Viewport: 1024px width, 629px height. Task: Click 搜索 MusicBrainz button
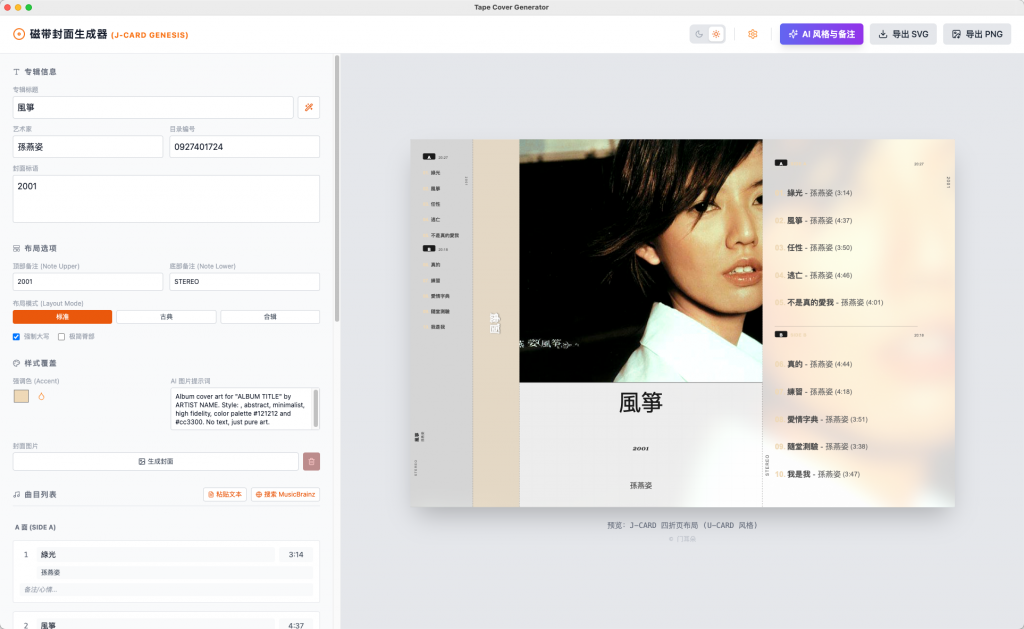pyautogui.click(x=285, y=494)
